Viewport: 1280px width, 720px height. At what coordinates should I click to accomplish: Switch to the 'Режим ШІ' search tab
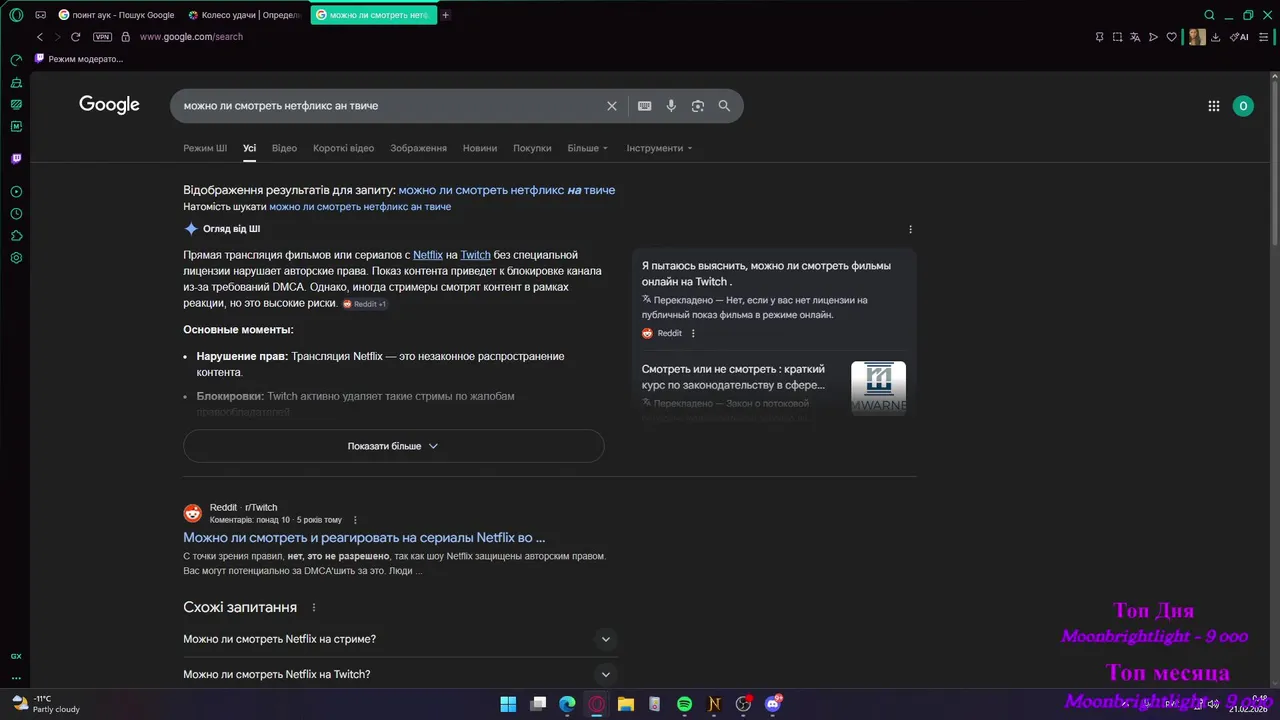(205, 148)
